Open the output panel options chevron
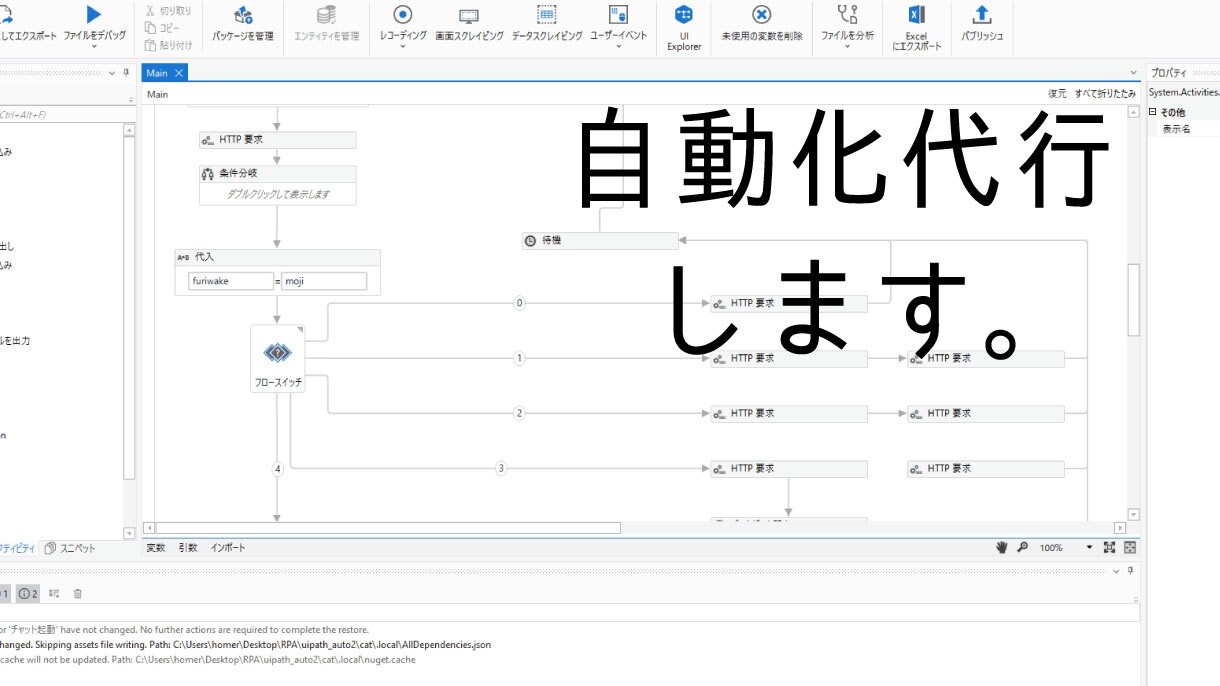The height and width of the screenshot is (686, 1220). 1118,570
